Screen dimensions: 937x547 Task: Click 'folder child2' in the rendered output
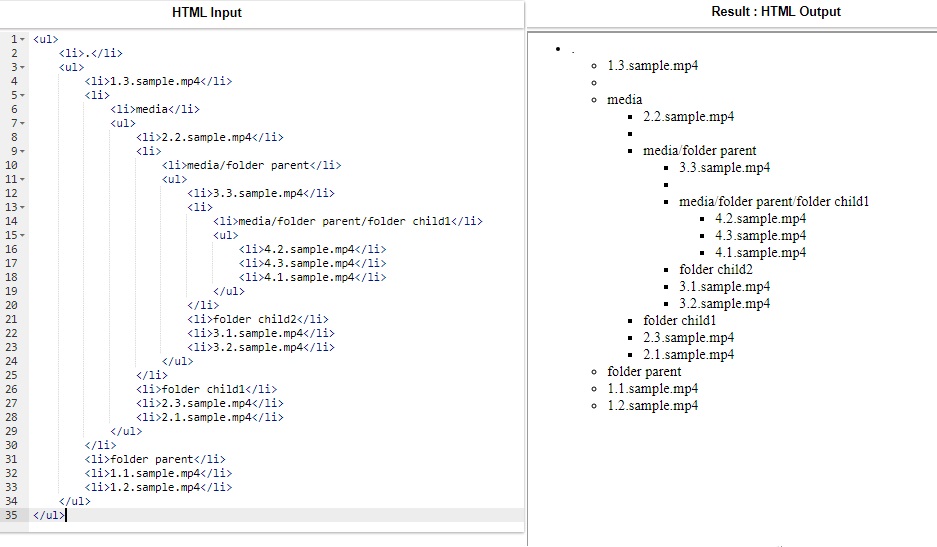coord(716,270)
